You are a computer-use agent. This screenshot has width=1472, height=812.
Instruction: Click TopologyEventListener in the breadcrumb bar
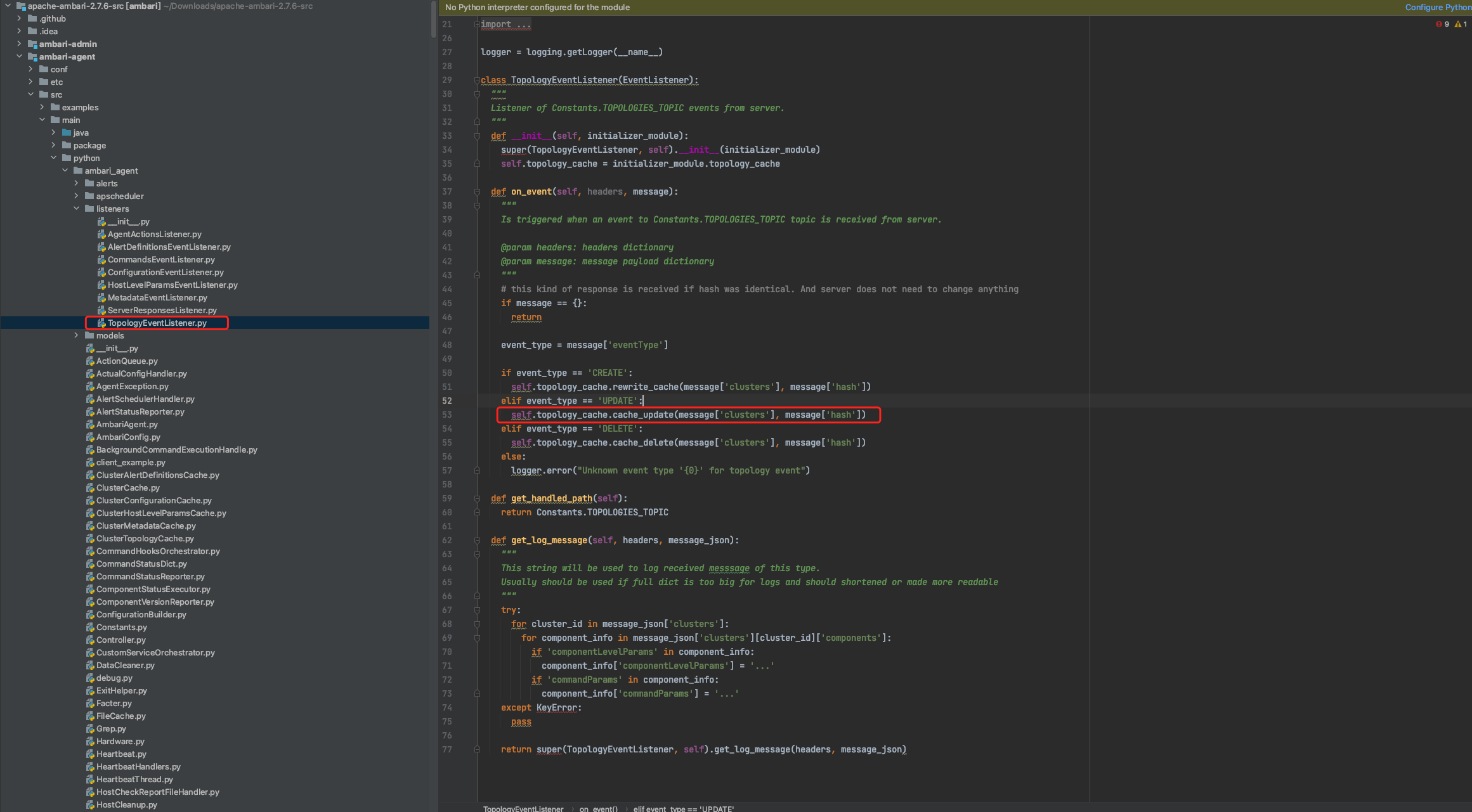tap(523, 809)
